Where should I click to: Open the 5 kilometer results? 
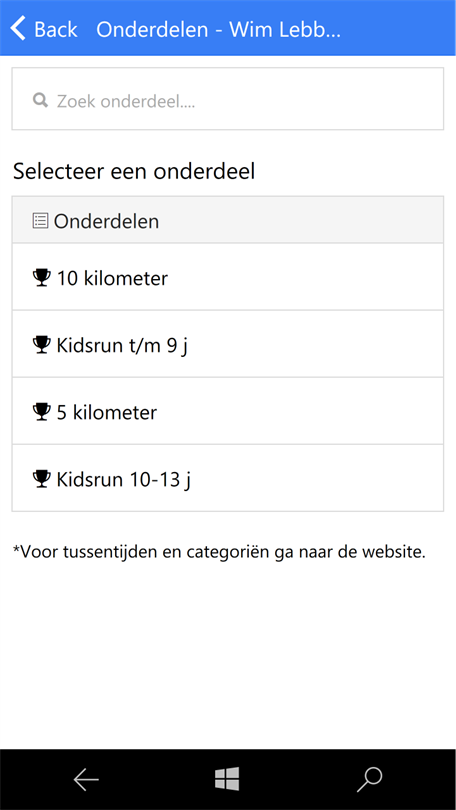click(x=228, y=411)
